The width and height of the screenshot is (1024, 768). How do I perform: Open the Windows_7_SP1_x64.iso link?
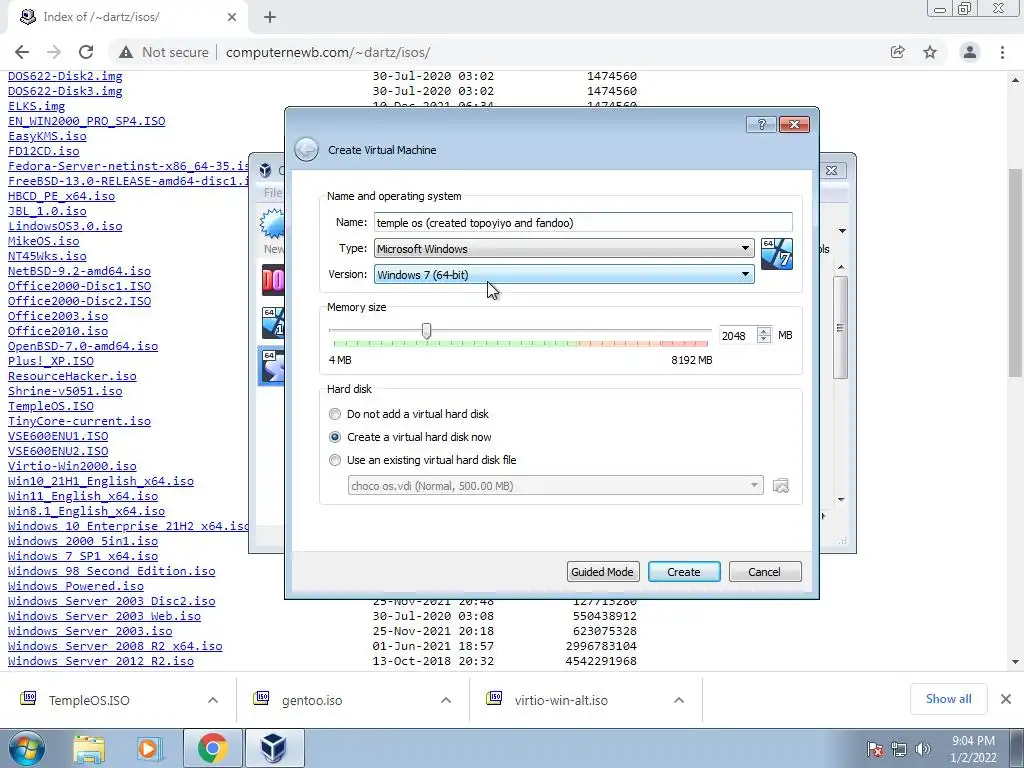83,556
